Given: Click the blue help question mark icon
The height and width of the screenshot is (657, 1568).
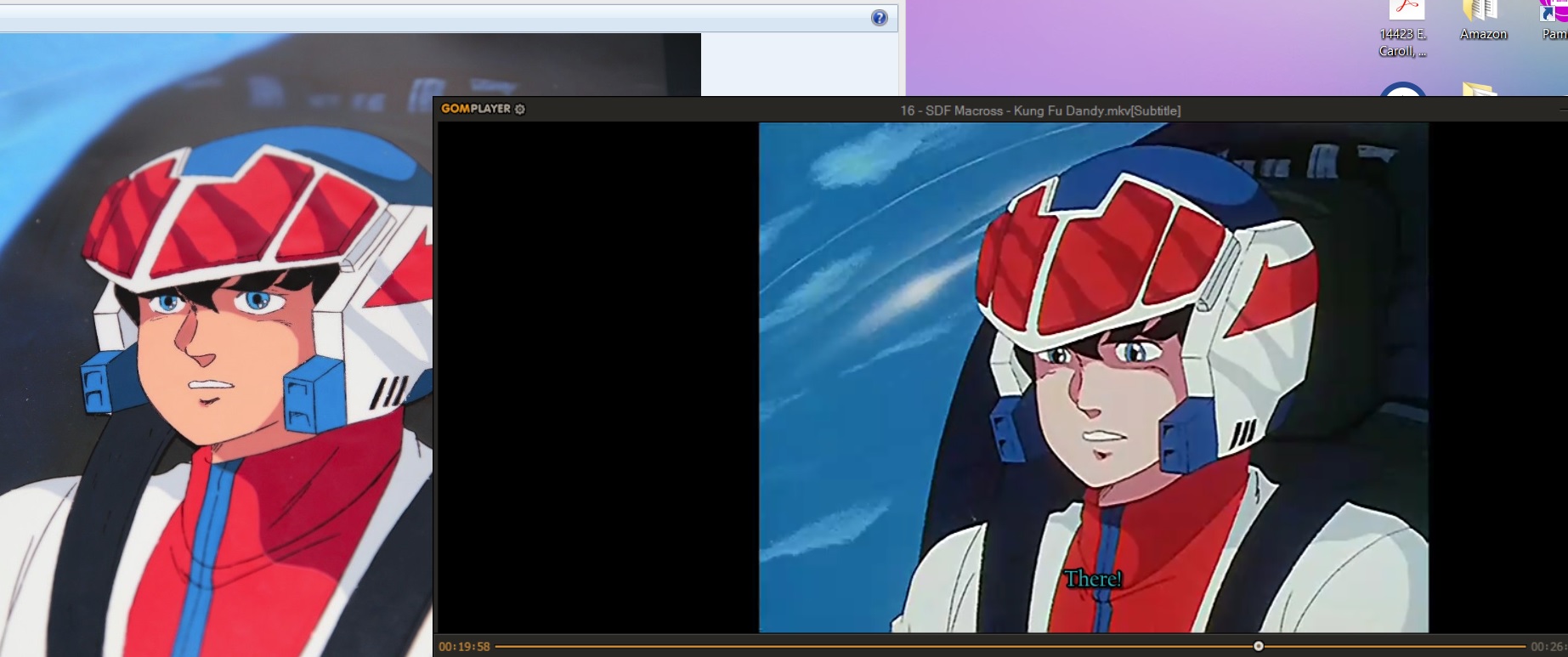Looking at the screenshot, I should point(880,18).
